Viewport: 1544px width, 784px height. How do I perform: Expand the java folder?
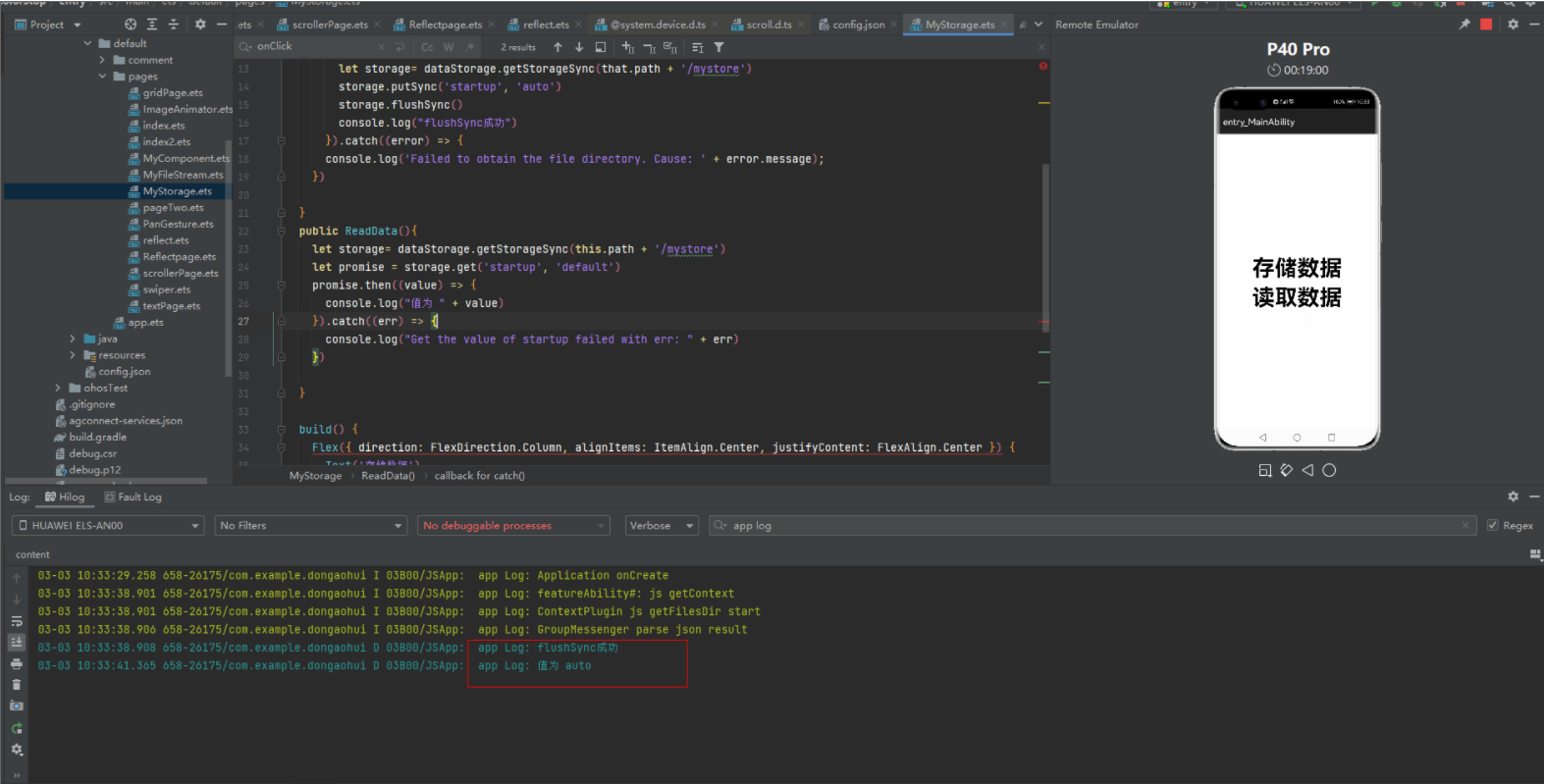(x=73, y=339)
